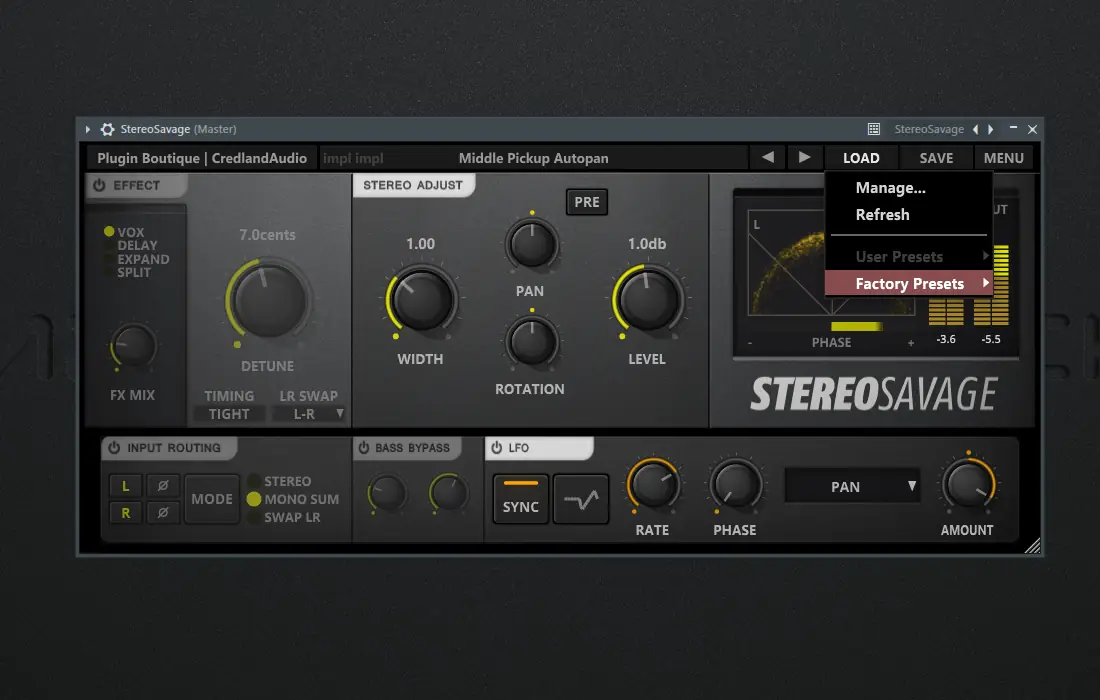Minimize the StereoSavage plugin window

tap(1013, 128)
